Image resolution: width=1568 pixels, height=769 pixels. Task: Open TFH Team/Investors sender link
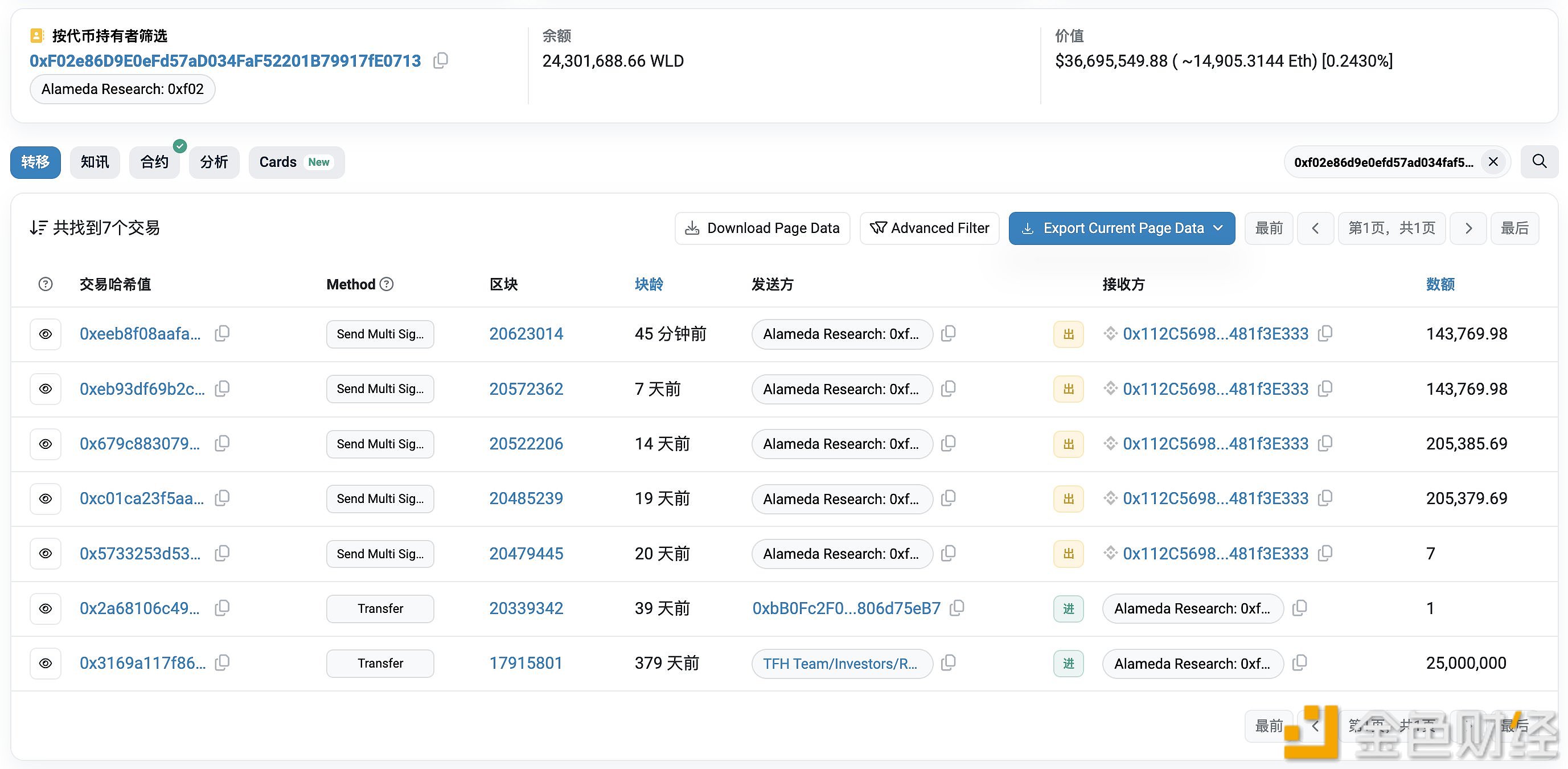click(842, 664)
